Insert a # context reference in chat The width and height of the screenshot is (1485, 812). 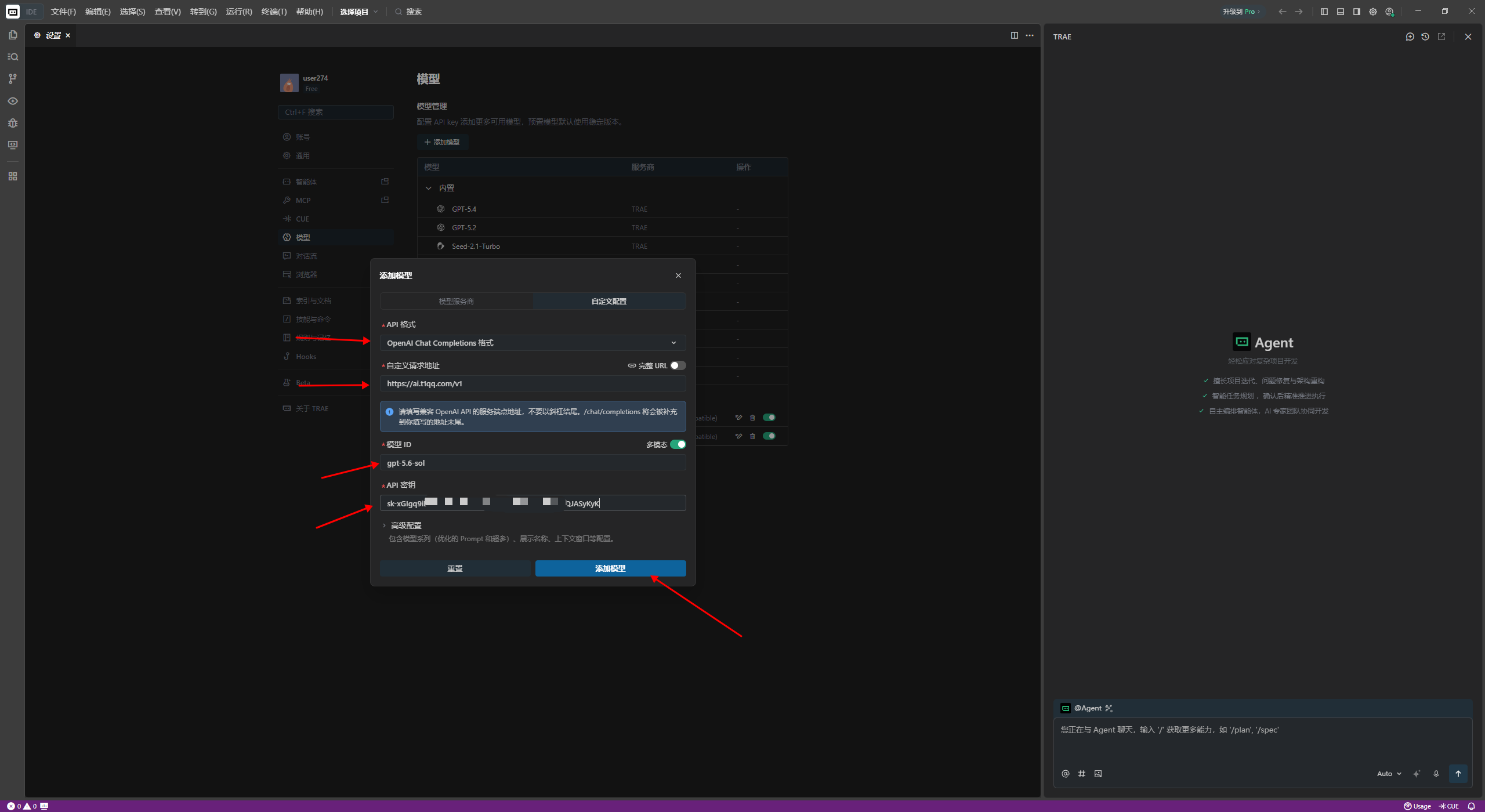pos(1082,774)
